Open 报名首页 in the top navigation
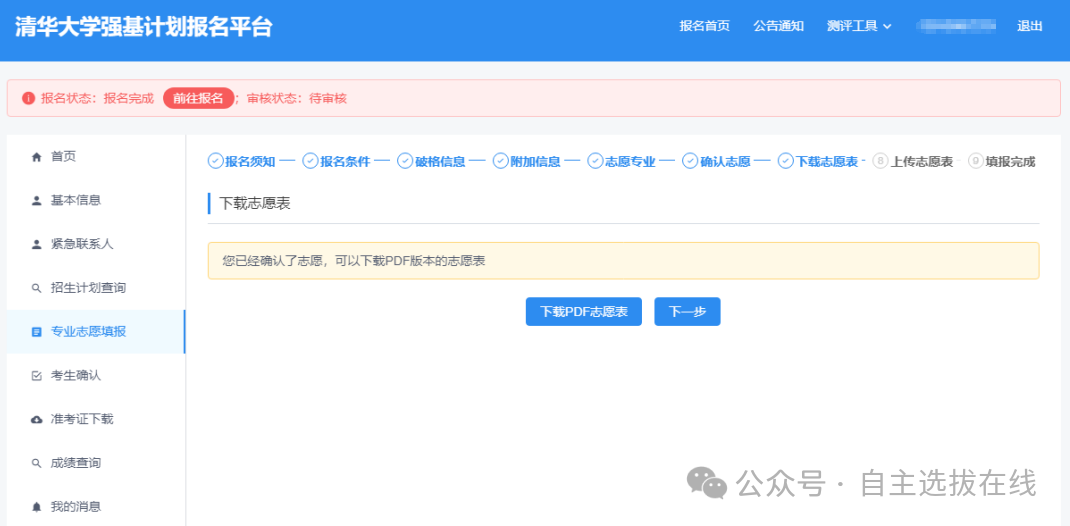 point(704,26)
